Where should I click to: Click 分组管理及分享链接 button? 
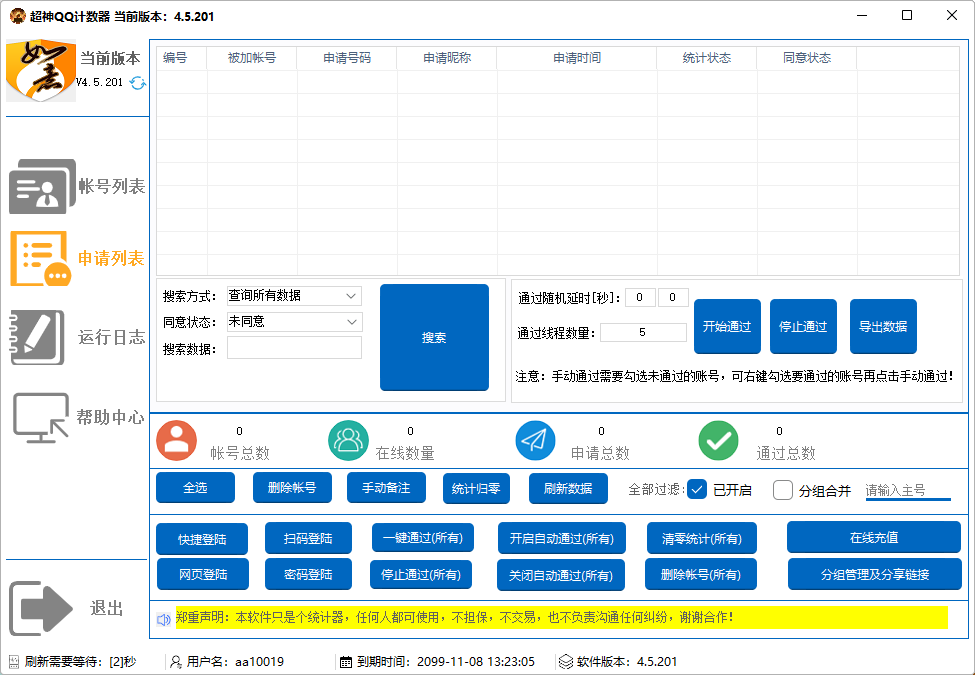(875, 574)
